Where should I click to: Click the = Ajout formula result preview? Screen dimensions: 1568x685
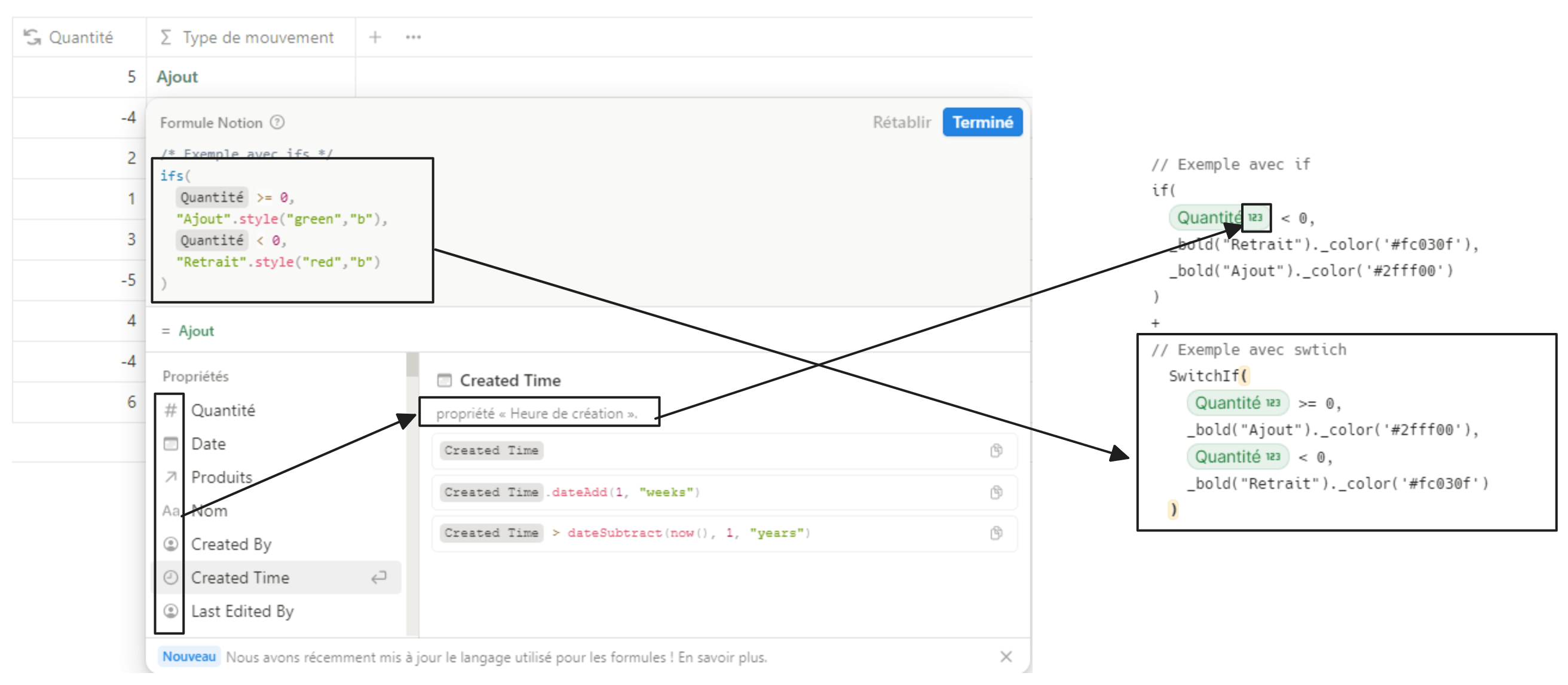coord(188,331)
